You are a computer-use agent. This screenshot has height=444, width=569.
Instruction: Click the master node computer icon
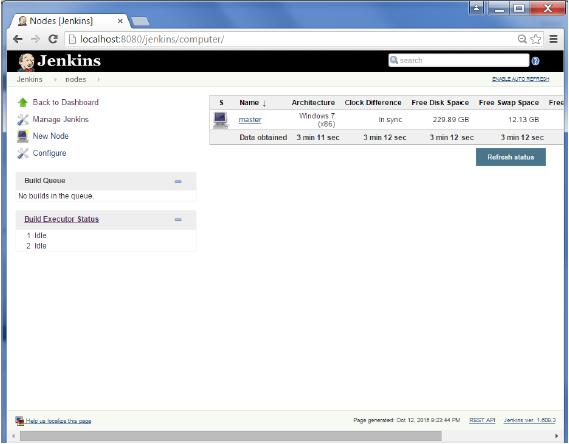pyautogui.click(x=220, y=120)
